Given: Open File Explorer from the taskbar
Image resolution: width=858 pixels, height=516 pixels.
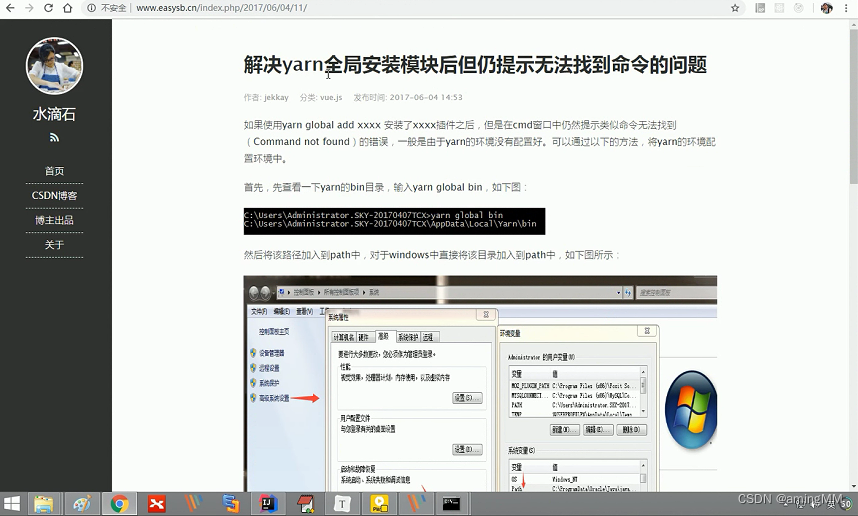Looking at the screenshot, I should [44, 503].
